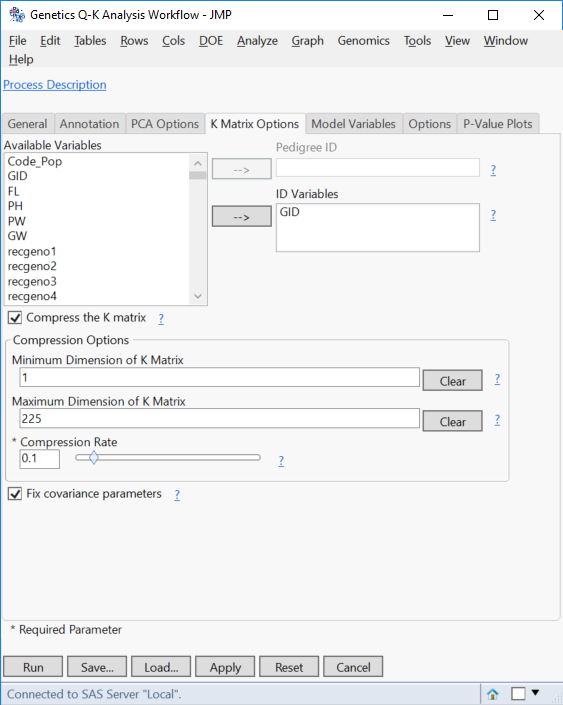The height and width of the screenshot is (705, 563).
Task: Click the Compression Rate slider handle
Action: tap(94, 458)
